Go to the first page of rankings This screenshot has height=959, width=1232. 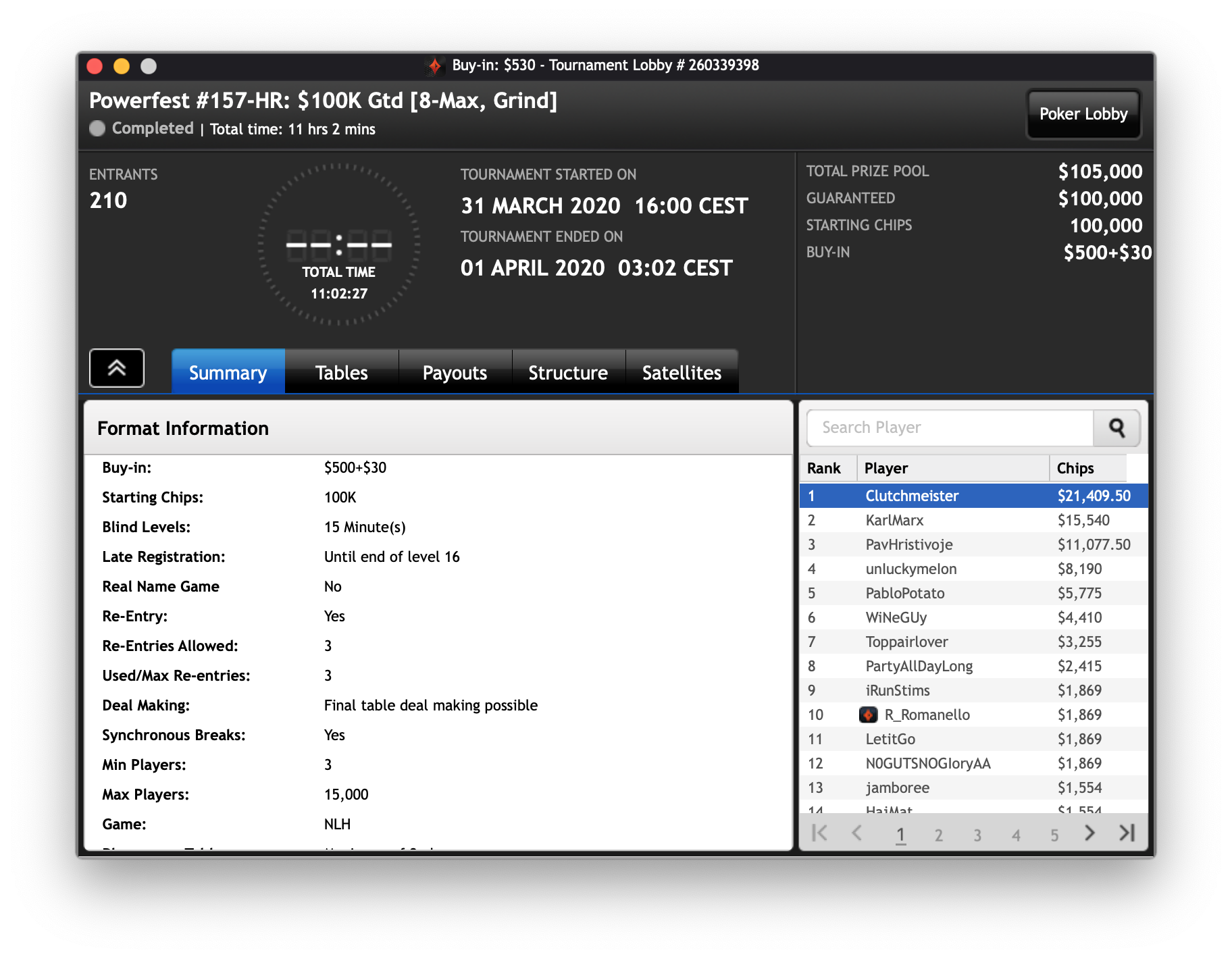[x=819, y=833]
